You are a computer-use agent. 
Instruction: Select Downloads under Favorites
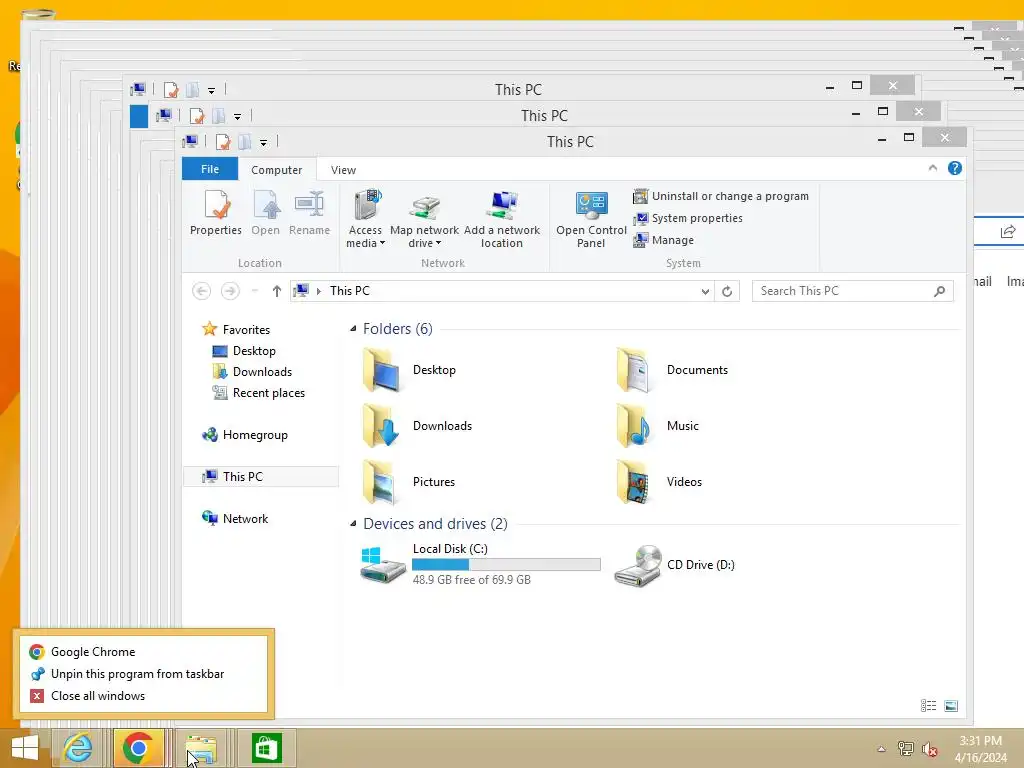(252, 372)
